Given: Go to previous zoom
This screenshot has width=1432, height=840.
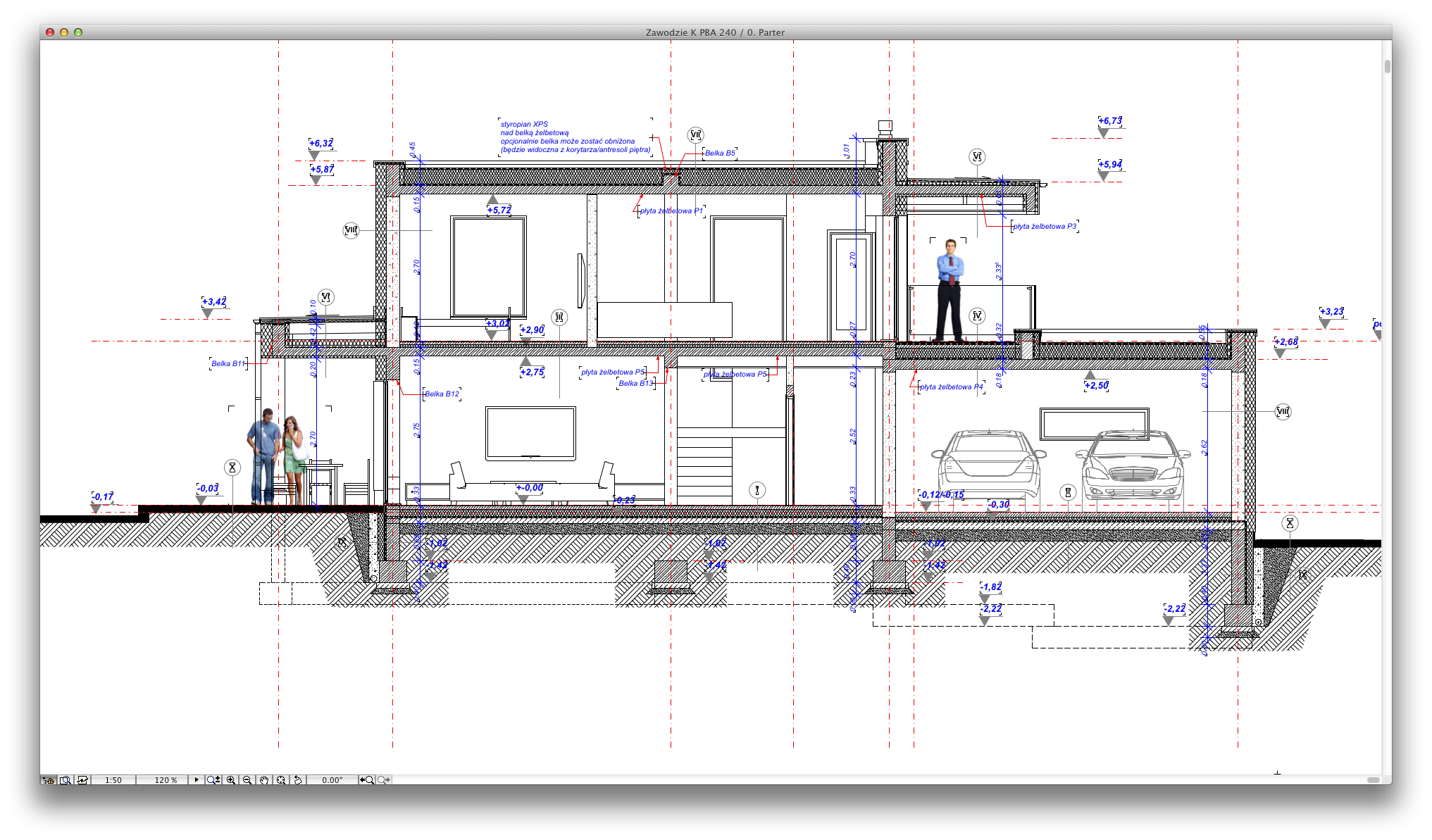Looking at the screenshot, I should click(x=367, y=780).
